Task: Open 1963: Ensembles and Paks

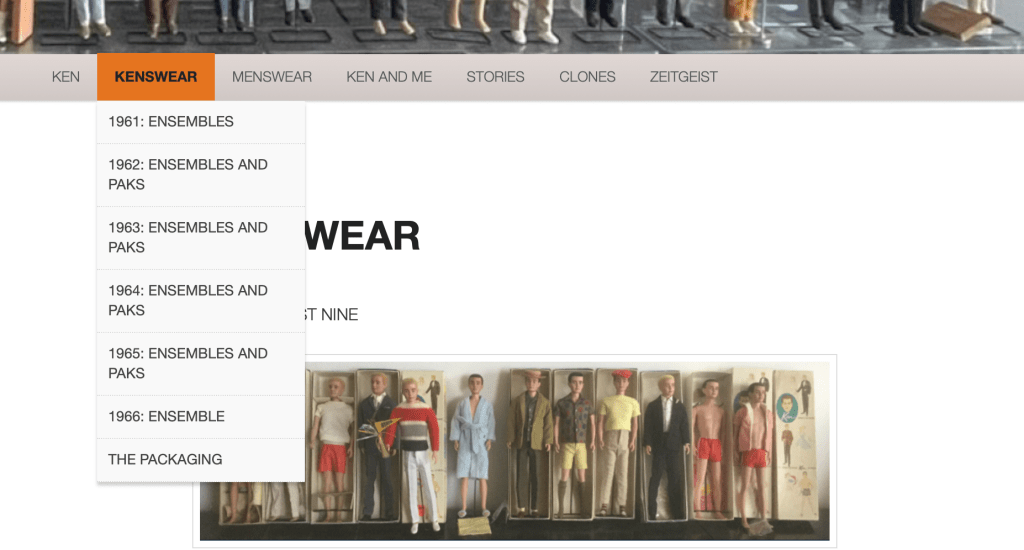Action: (x=188, y=237)
